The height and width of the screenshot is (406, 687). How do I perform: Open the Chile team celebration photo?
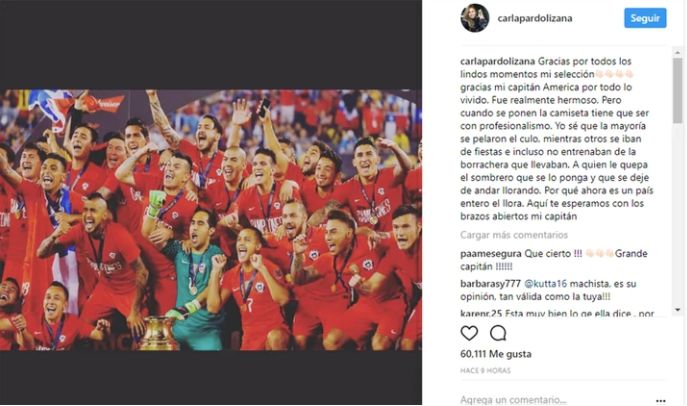click(211, 220)
